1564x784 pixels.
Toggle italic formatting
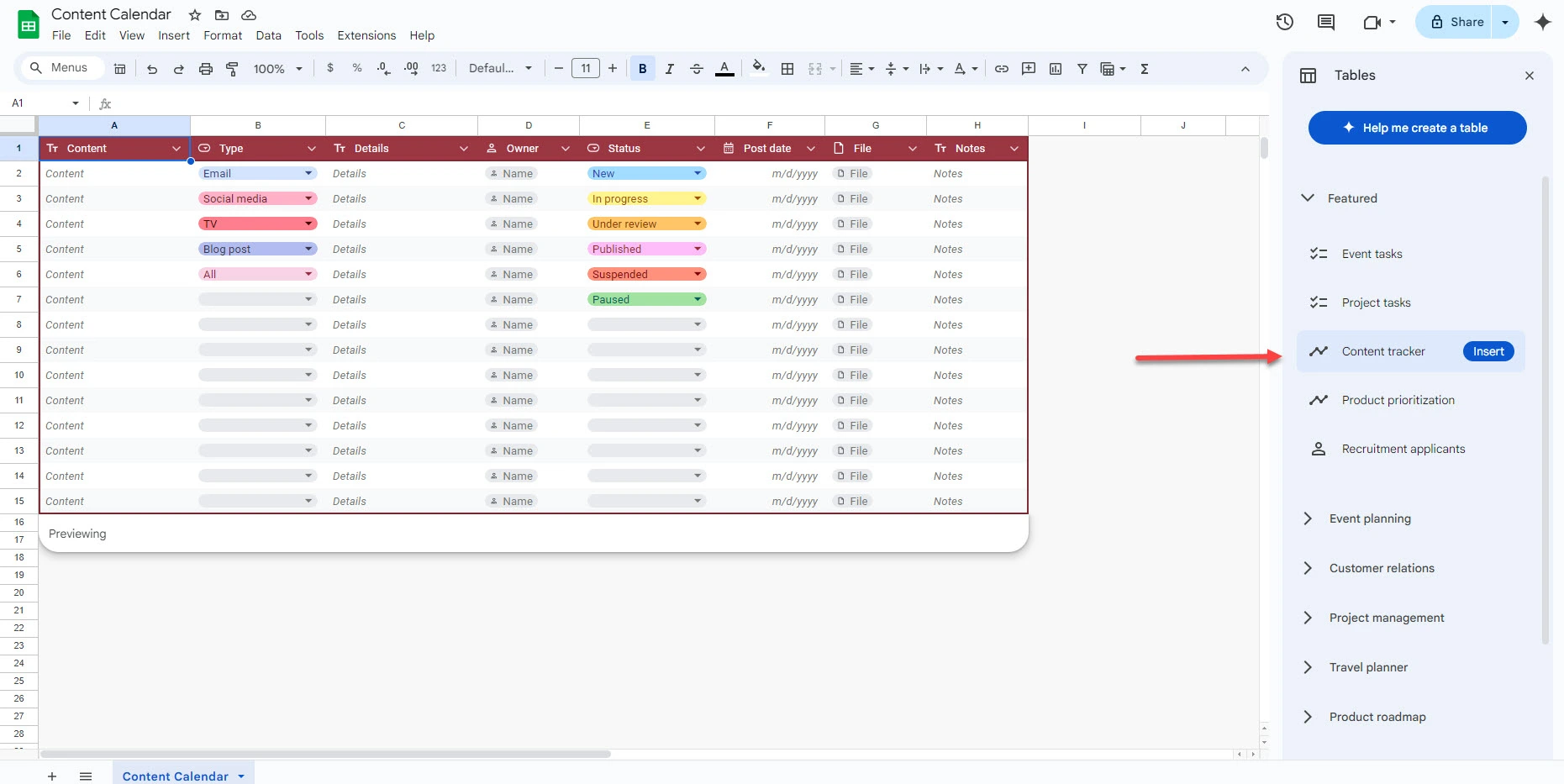pyautogui.click(x=670, y=69)
